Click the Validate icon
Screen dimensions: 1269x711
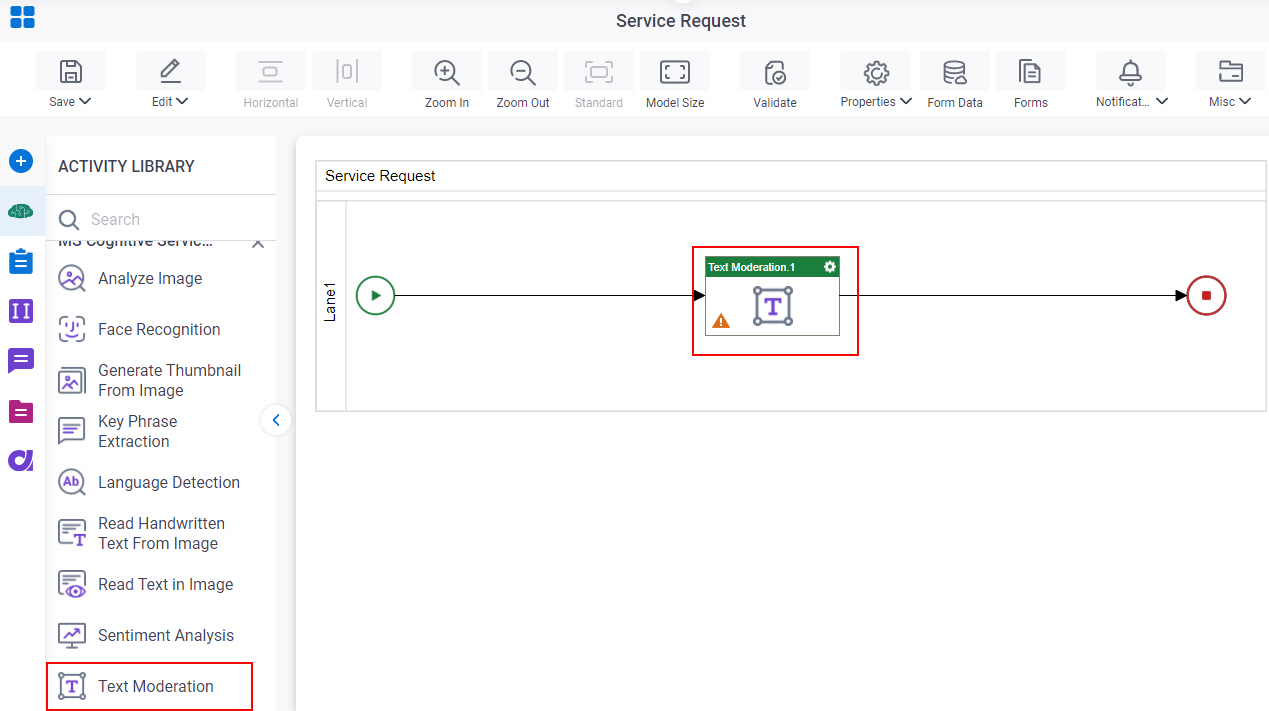[x=775, y=72]
